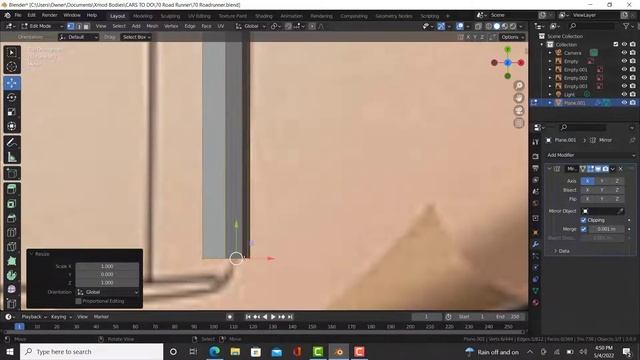Toggle Collection exclude checkbox in outliner
The width and height of the screenshot is (640, 360).
(x=616, y=44)
